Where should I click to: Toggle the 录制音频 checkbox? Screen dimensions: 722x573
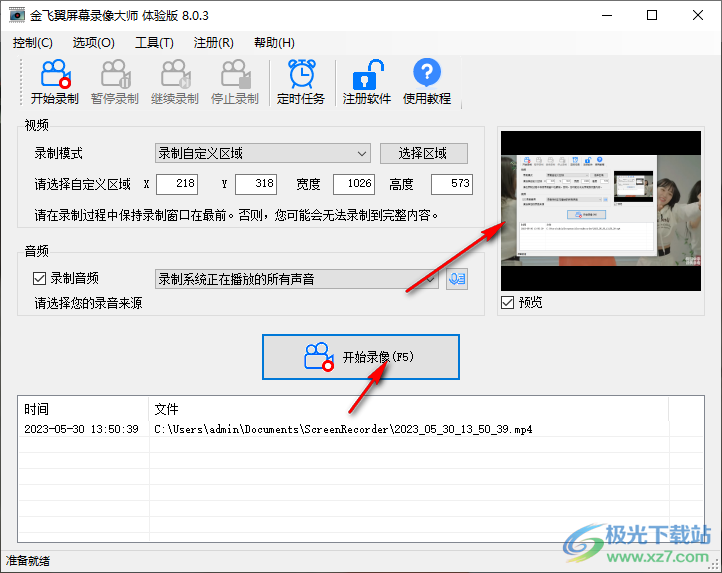[40, 278]
